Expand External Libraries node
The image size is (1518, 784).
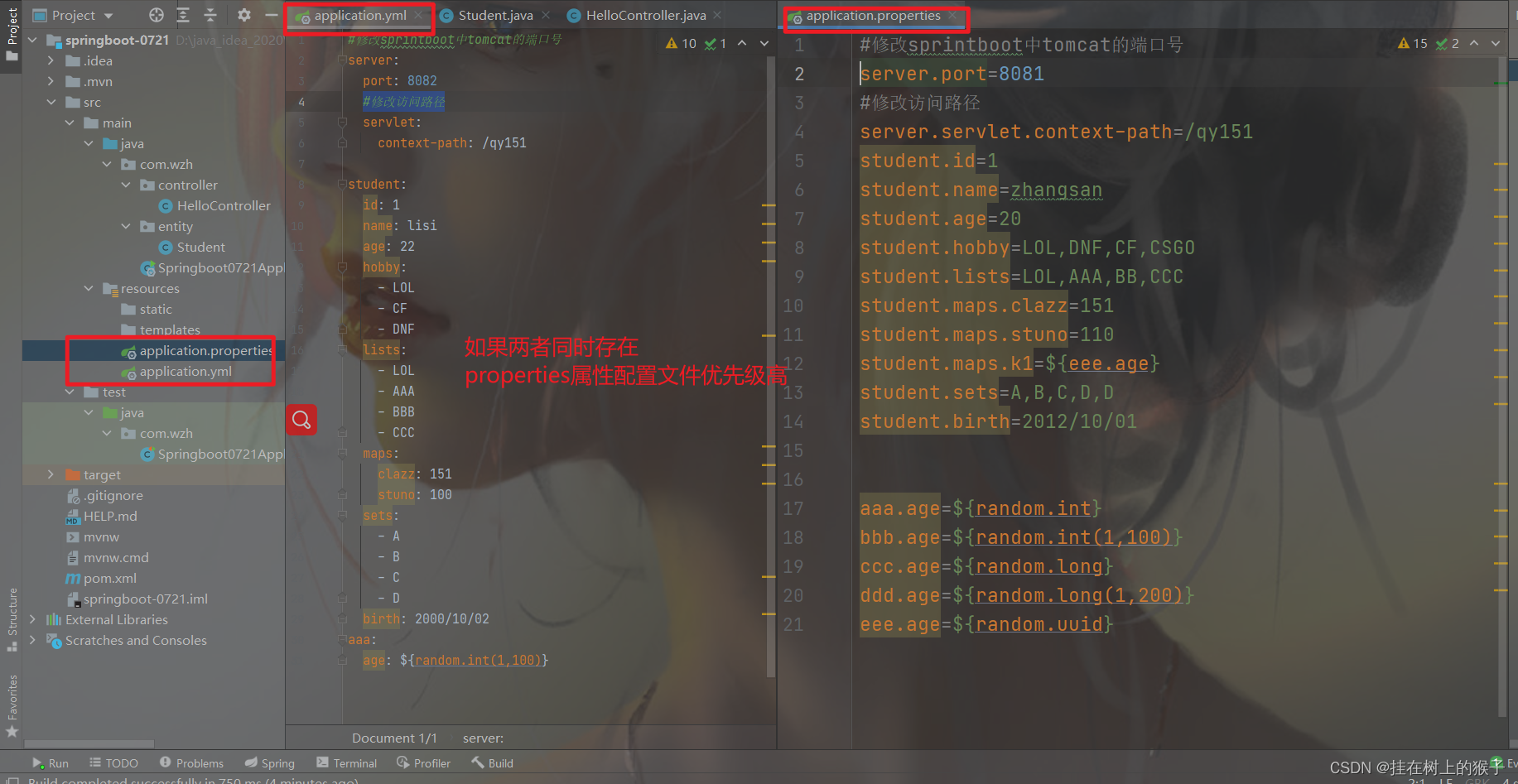pyautogui.click(x=32, y=619)
